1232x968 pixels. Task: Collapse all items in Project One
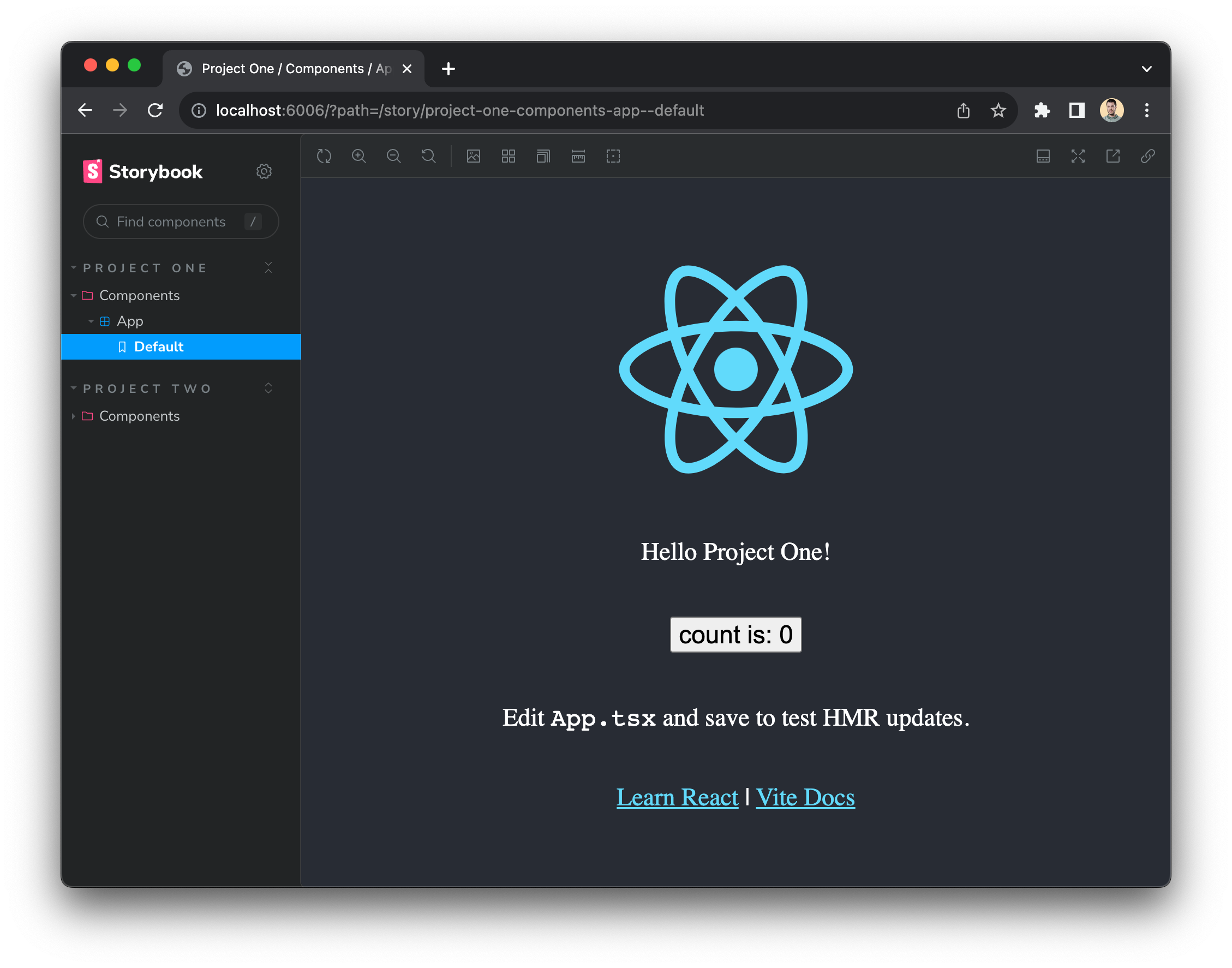tap(268, 267)
